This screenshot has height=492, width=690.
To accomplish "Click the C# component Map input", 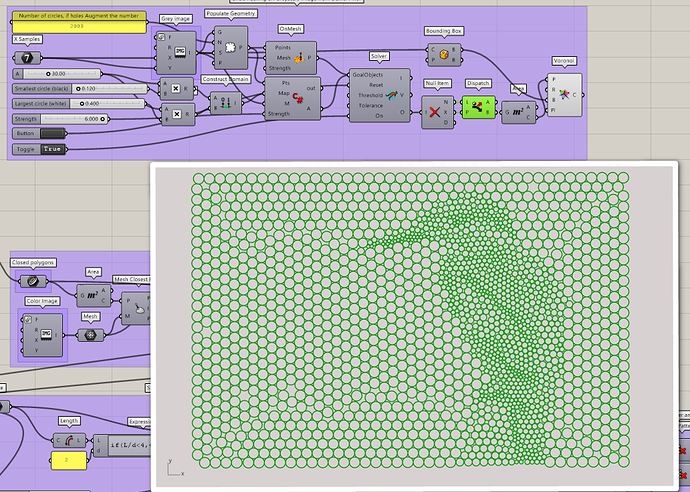I will click(283, 93).
